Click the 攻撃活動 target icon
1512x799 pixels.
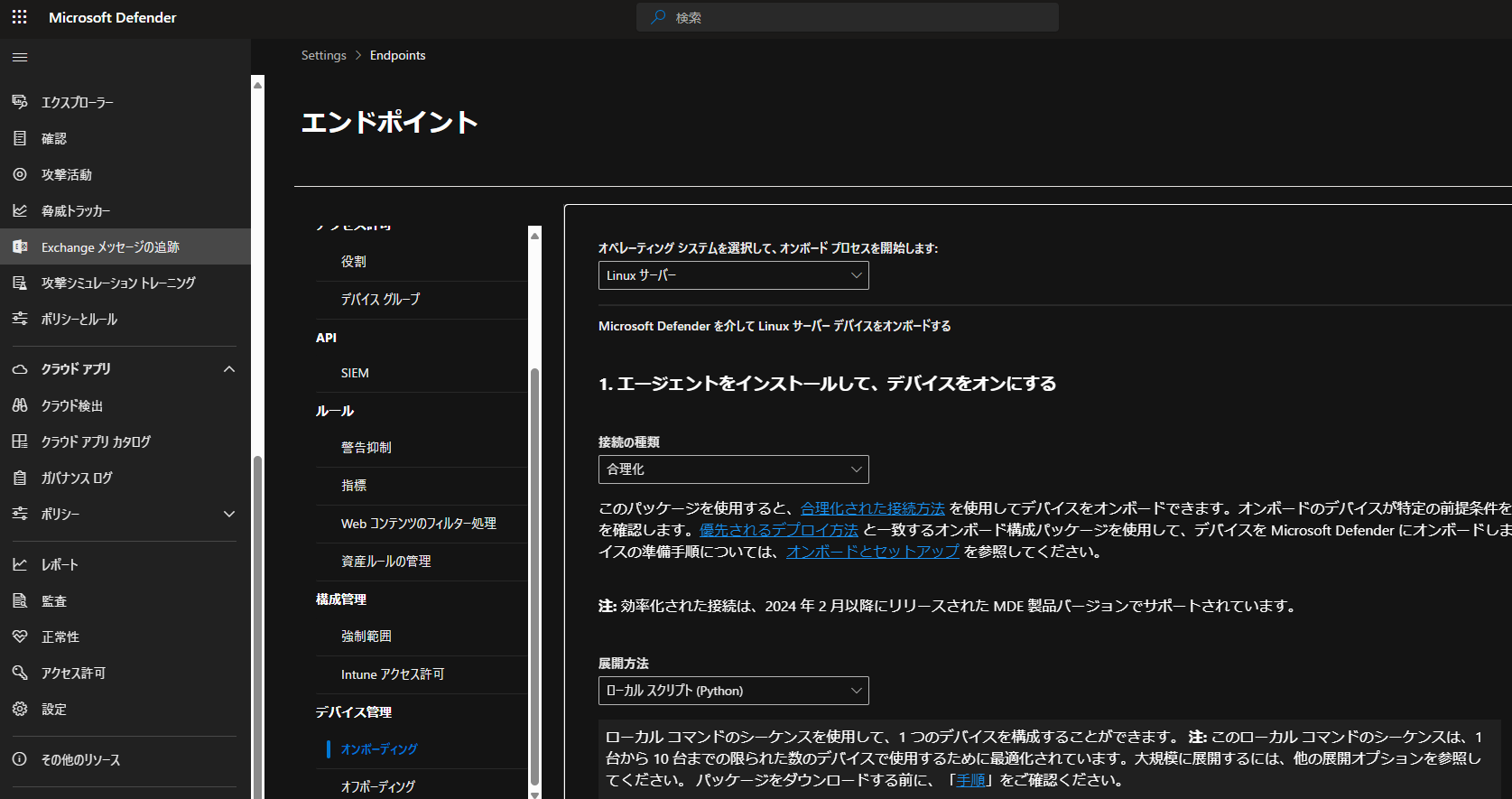20,174
